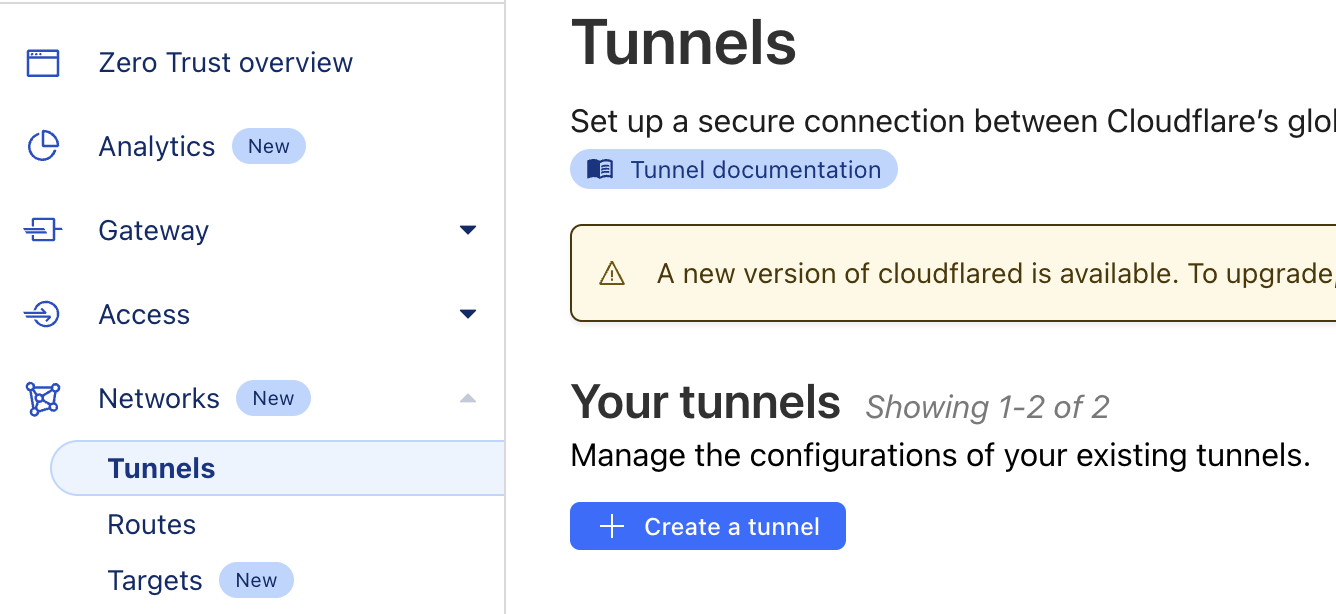Click the Create a tunnel button

pyautogui.click(x=708, y=526)
